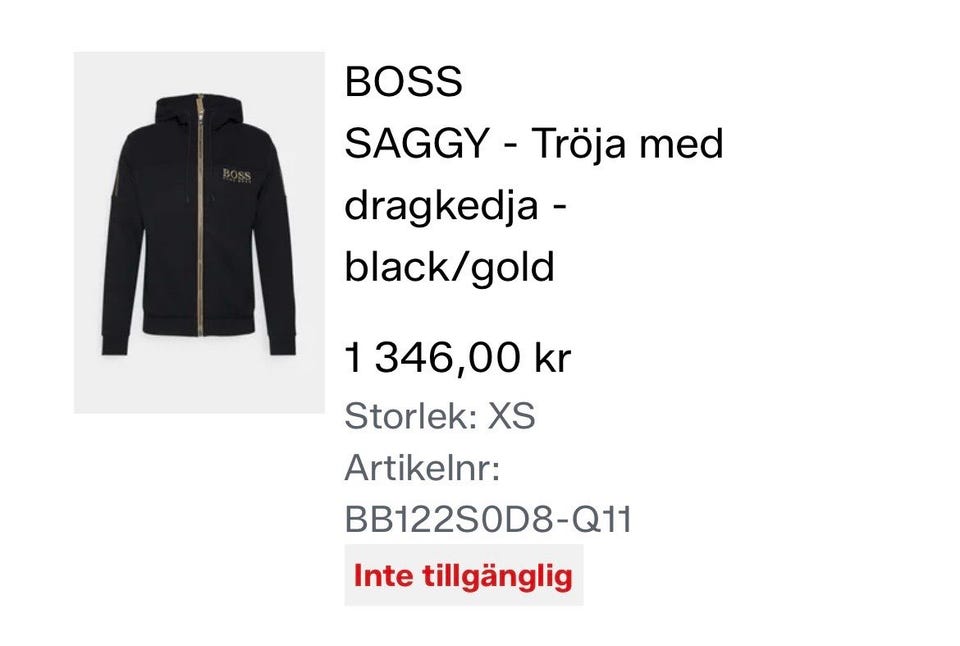Select the Storlek: XS size line
This screenshot has width=960, height=646.
point(440,416)
